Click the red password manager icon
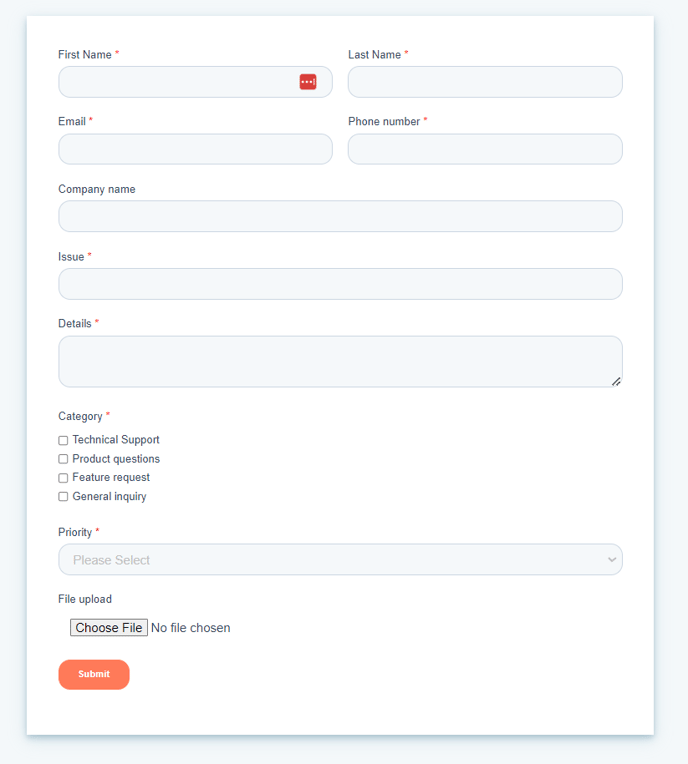This screenshot has width=688, height=764. [308, 82]
